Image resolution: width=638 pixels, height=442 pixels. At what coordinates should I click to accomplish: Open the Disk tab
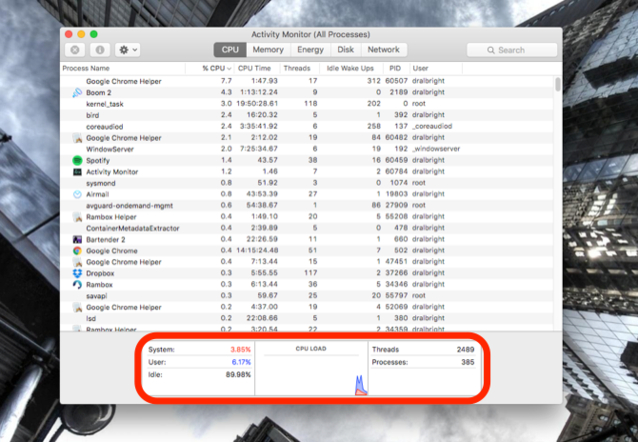345,50
